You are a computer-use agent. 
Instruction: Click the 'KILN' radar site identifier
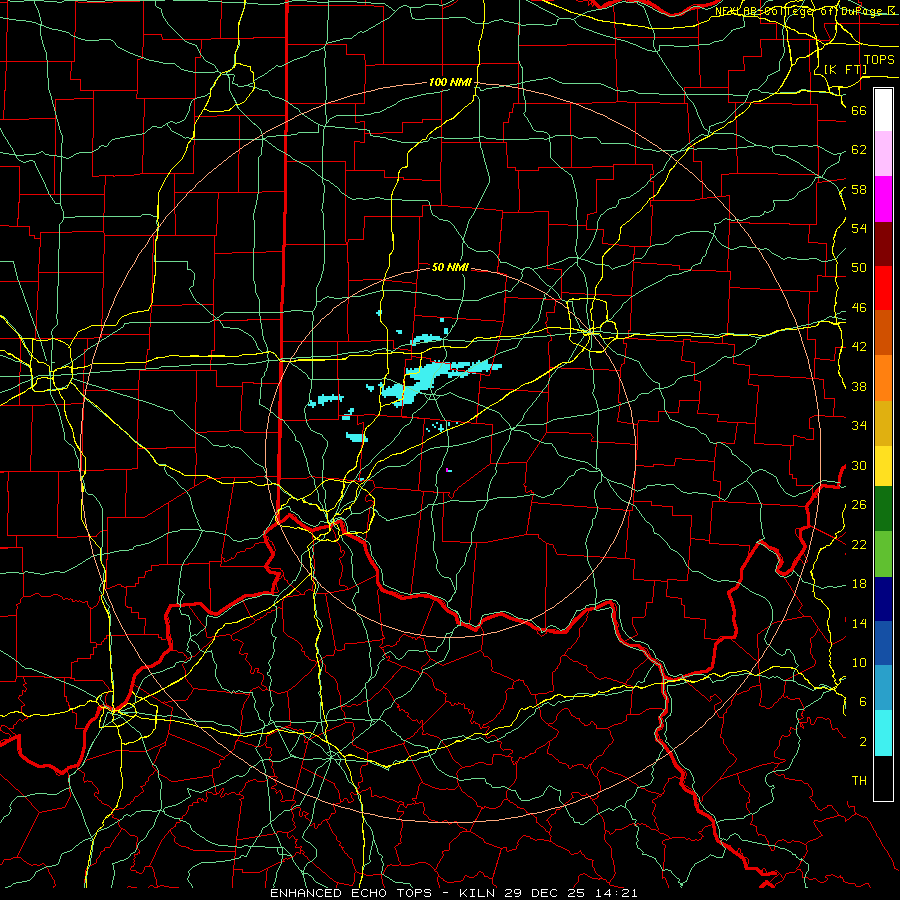pos(479,893)
